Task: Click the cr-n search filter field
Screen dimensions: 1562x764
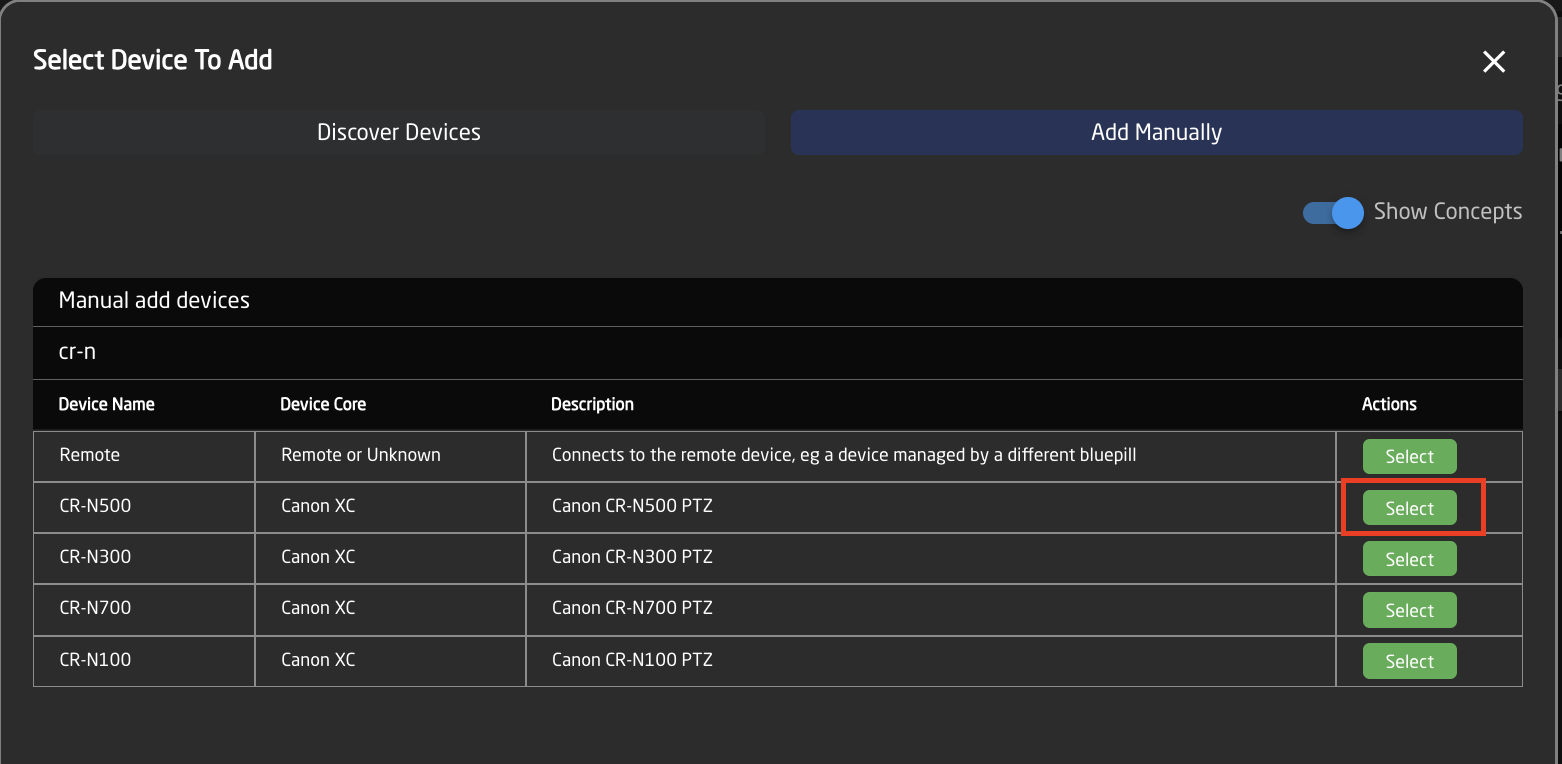Action: point(400,352)
